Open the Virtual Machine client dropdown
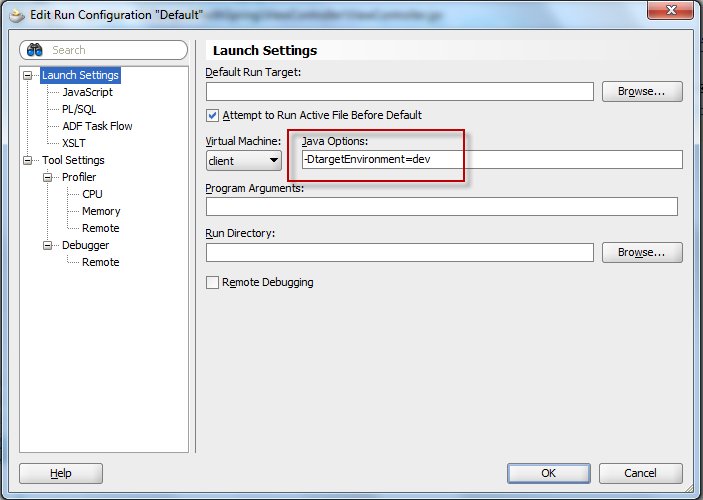 tap(244, 161)
